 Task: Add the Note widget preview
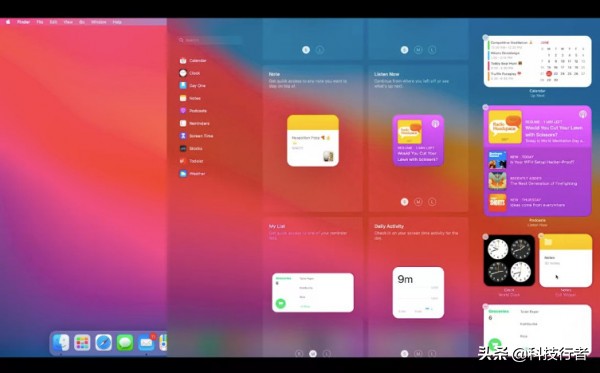[x=313, y=140]
